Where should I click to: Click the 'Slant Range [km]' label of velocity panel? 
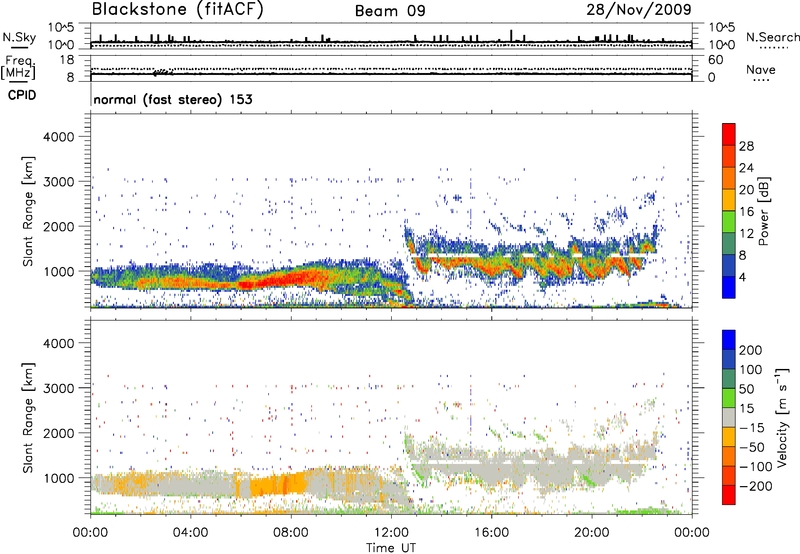[x=28, y=418]
